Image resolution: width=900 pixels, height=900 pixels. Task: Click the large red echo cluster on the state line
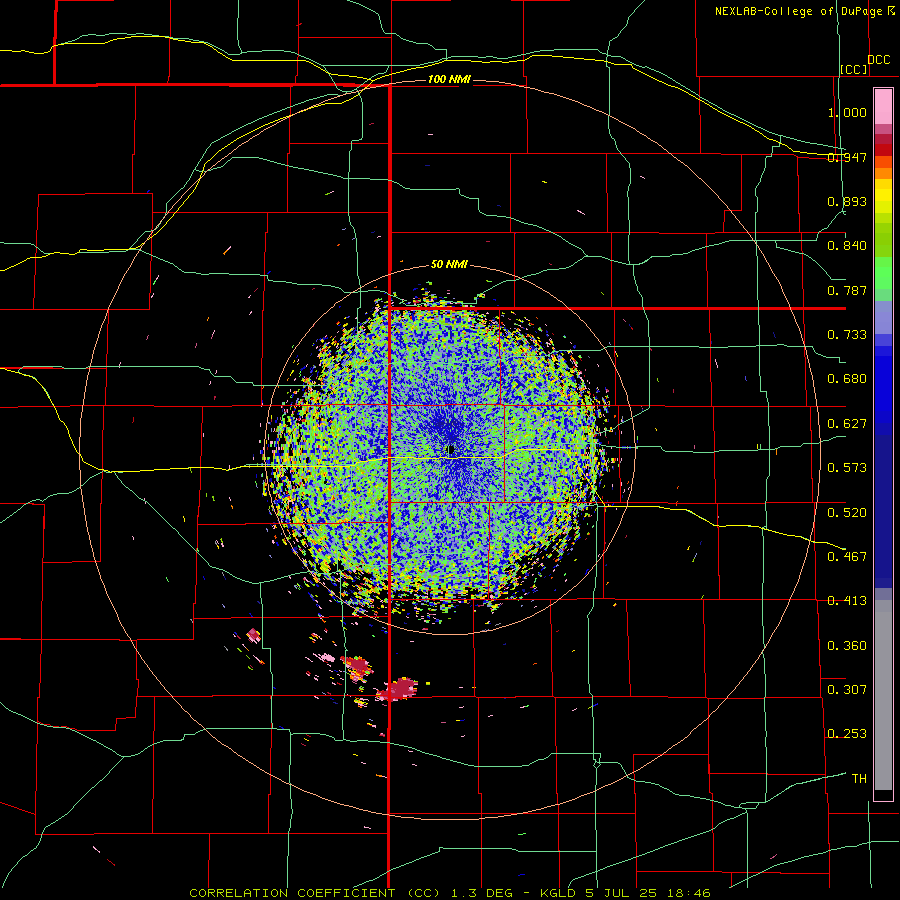(x=399, y=688)
